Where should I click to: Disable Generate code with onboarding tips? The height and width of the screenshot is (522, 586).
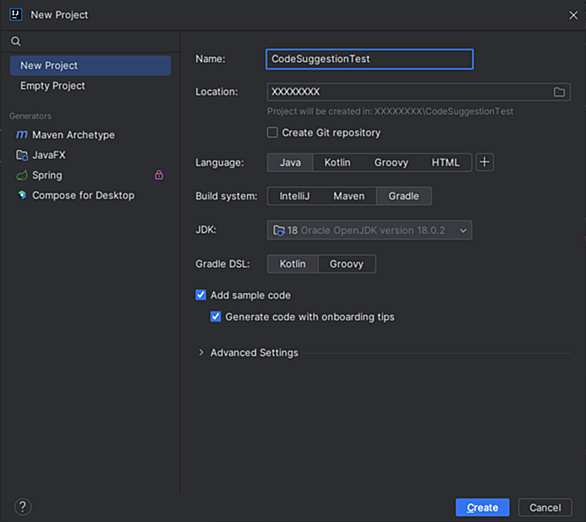(x=216, y=316)
